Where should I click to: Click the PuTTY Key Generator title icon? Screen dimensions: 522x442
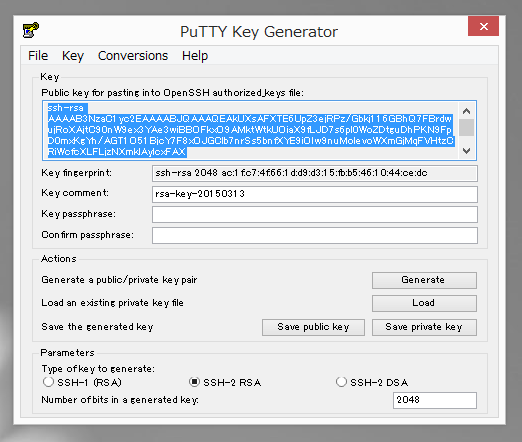click(31, 30)
